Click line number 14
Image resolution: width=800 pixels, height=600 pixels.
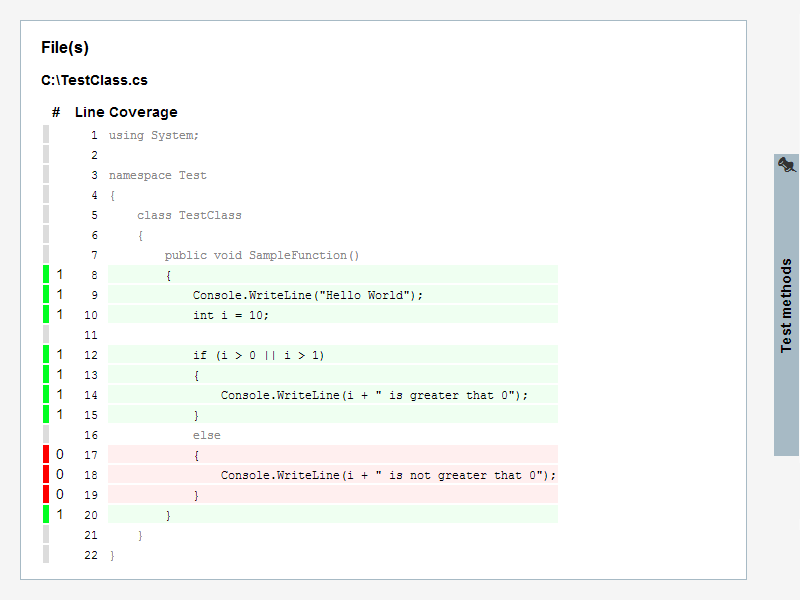pos(91,395)
